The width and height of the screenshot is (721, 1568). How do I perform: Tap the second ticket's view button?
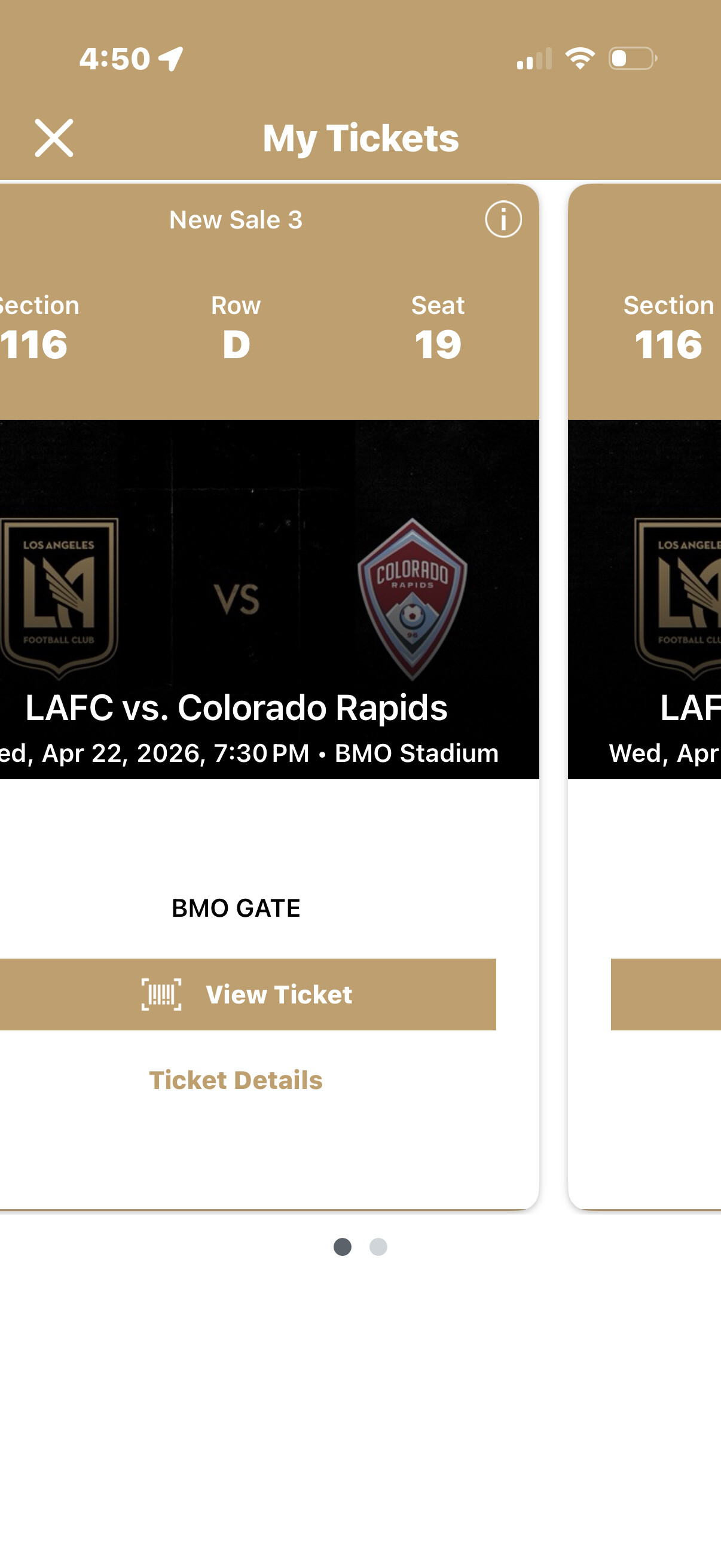coord(666,995)
